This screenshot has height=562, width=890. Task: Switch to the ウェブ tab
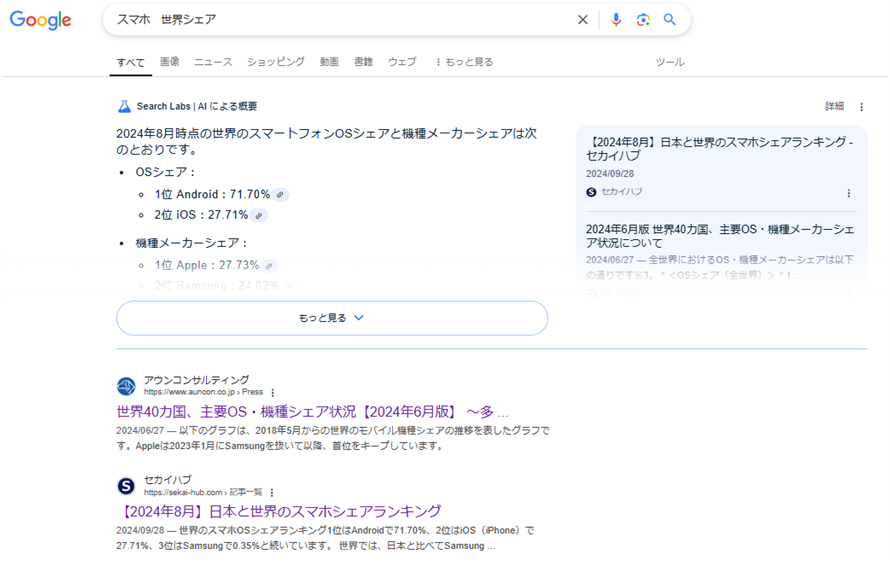(x=402, y=62)
